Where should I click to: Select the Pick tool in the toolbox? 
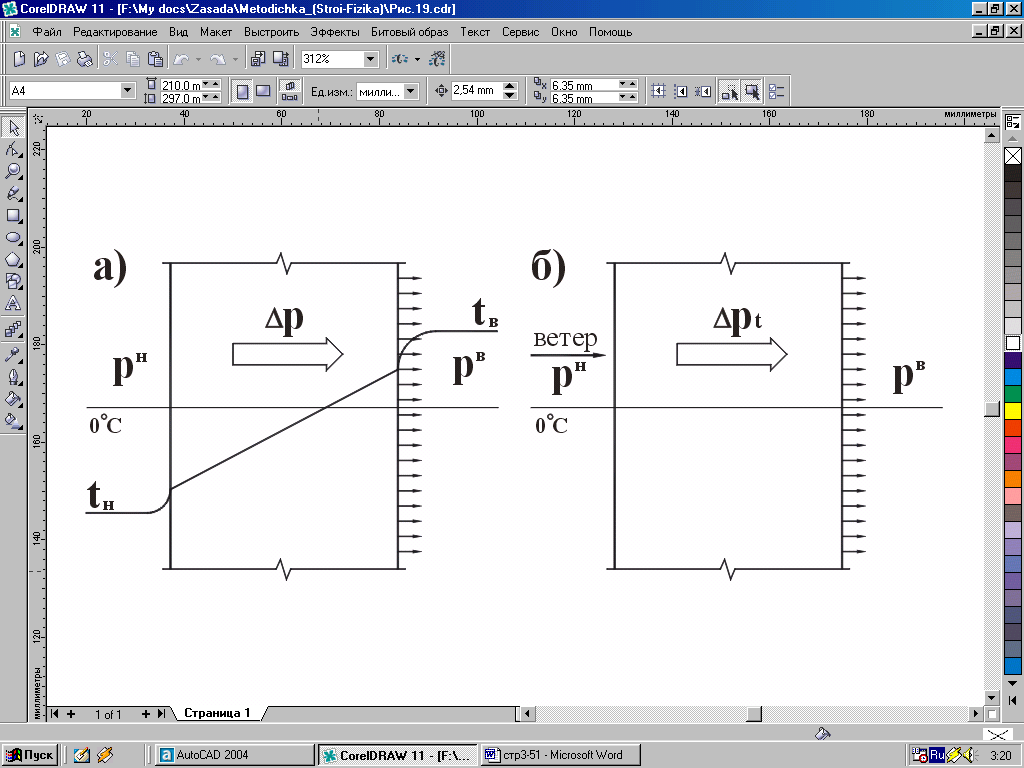pos(13,128)
